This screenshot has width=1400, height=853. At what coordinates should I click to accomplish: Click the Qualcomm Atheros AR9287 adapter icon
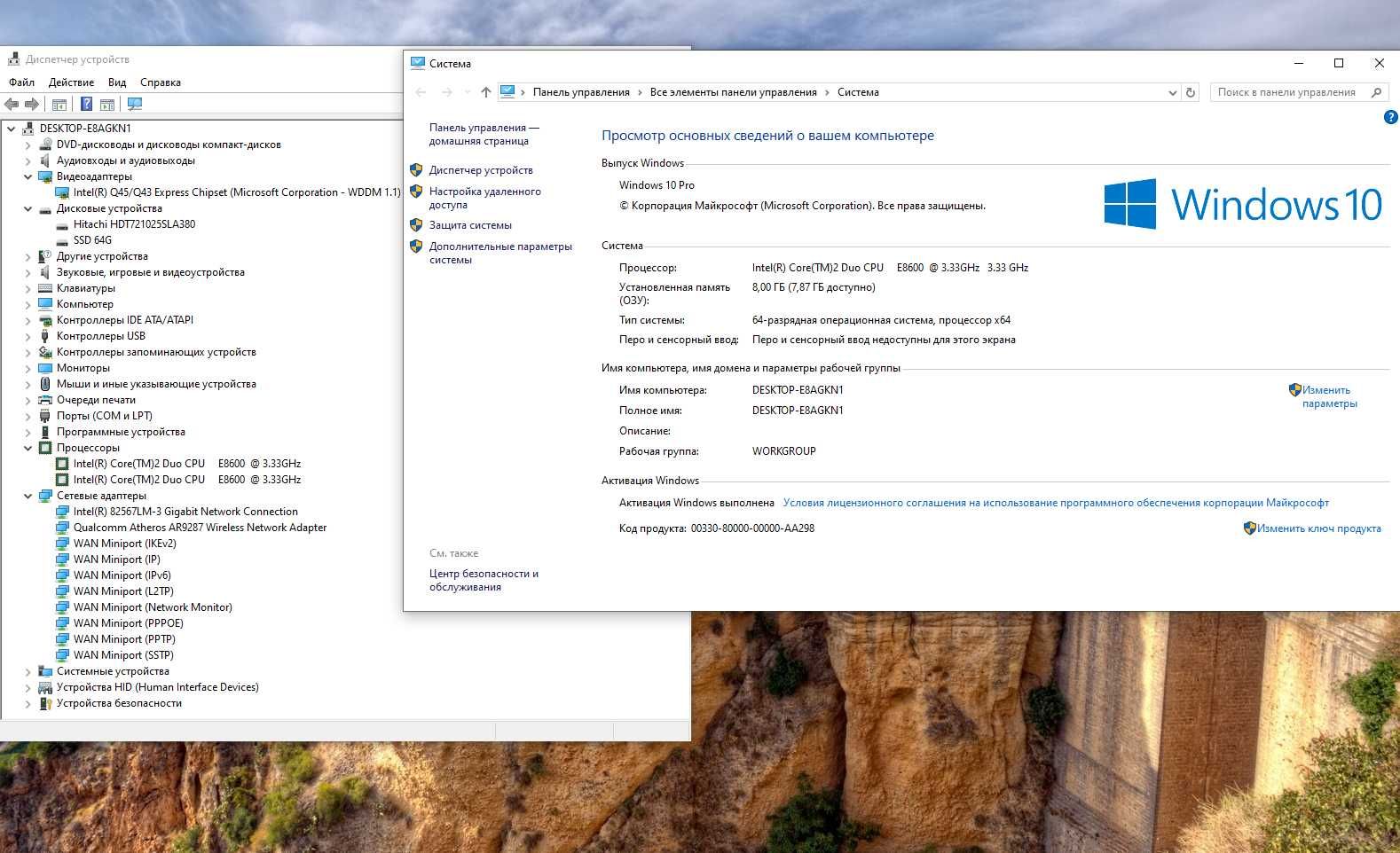[x=62, y=528]
